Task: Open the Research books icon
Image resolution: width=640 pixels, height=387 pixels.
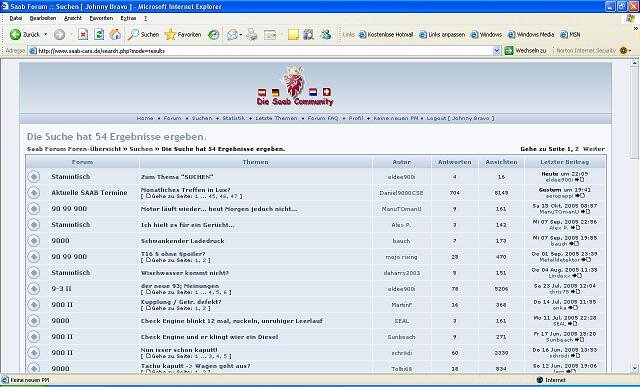Action: pyautogui.click(x=309, y=35)
